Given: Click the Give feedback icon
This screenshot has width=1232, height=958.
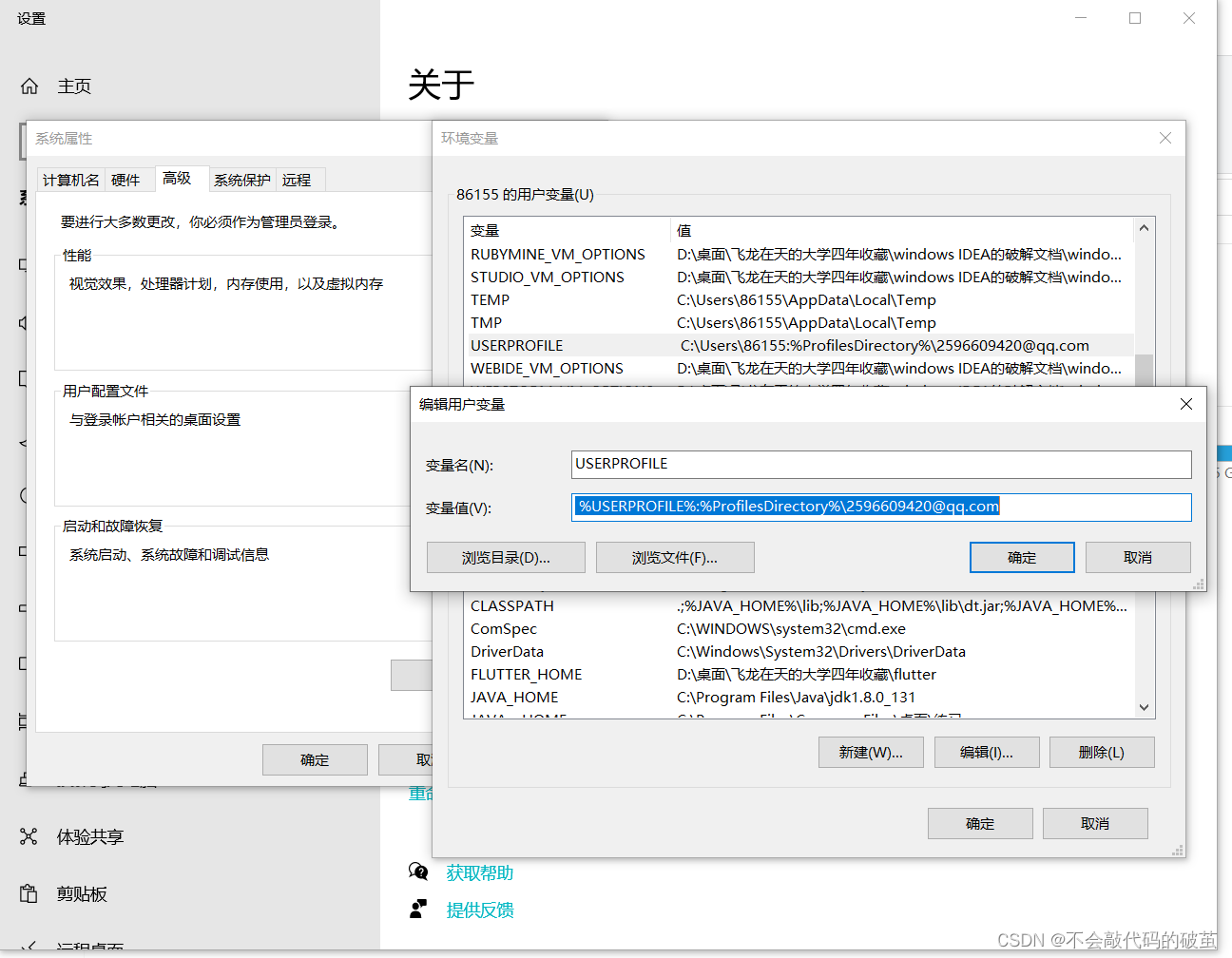Looking at the screenshot, I should 418,910.
